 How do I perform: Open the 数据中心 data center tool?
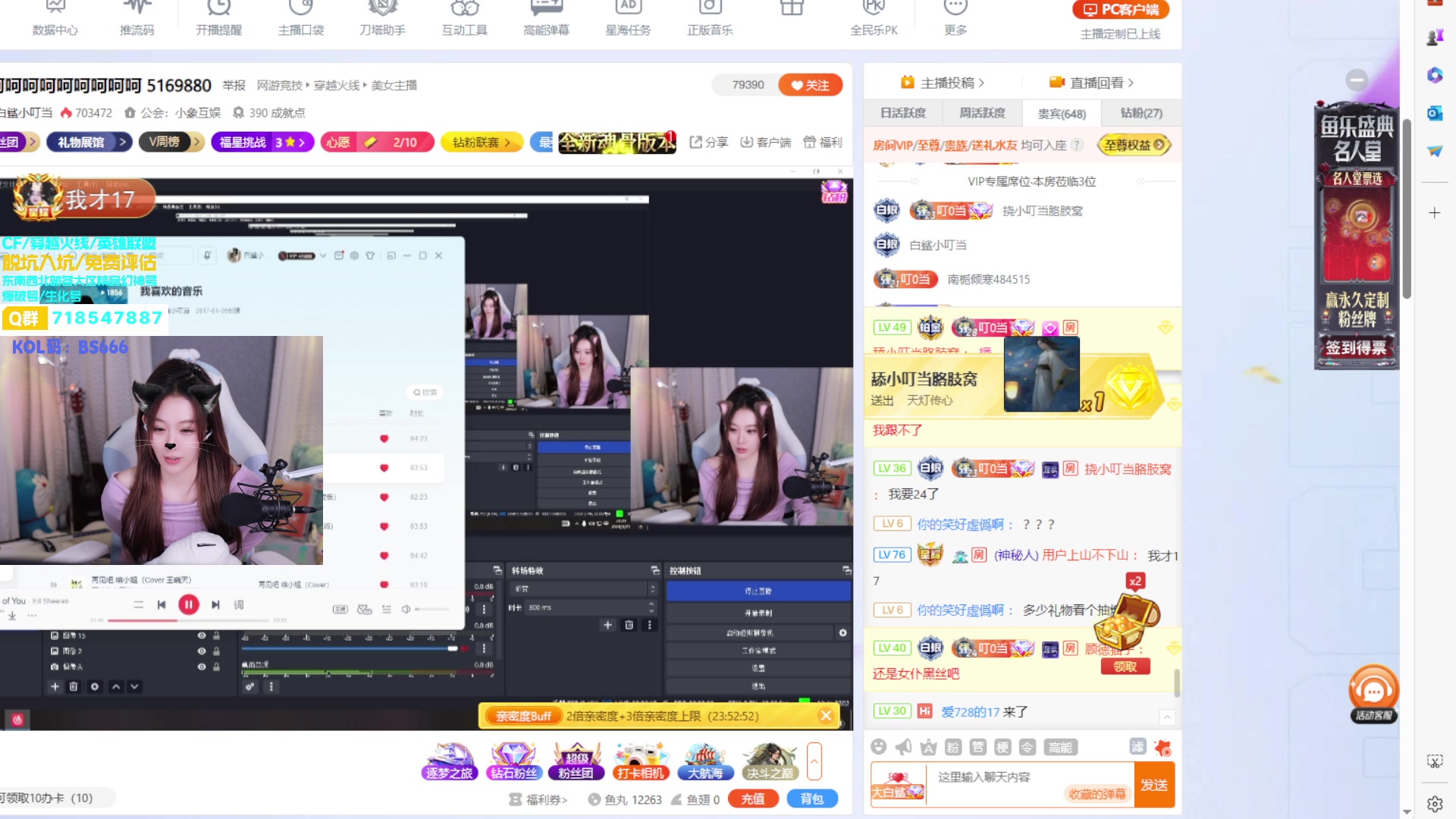[x=55, y=19]
